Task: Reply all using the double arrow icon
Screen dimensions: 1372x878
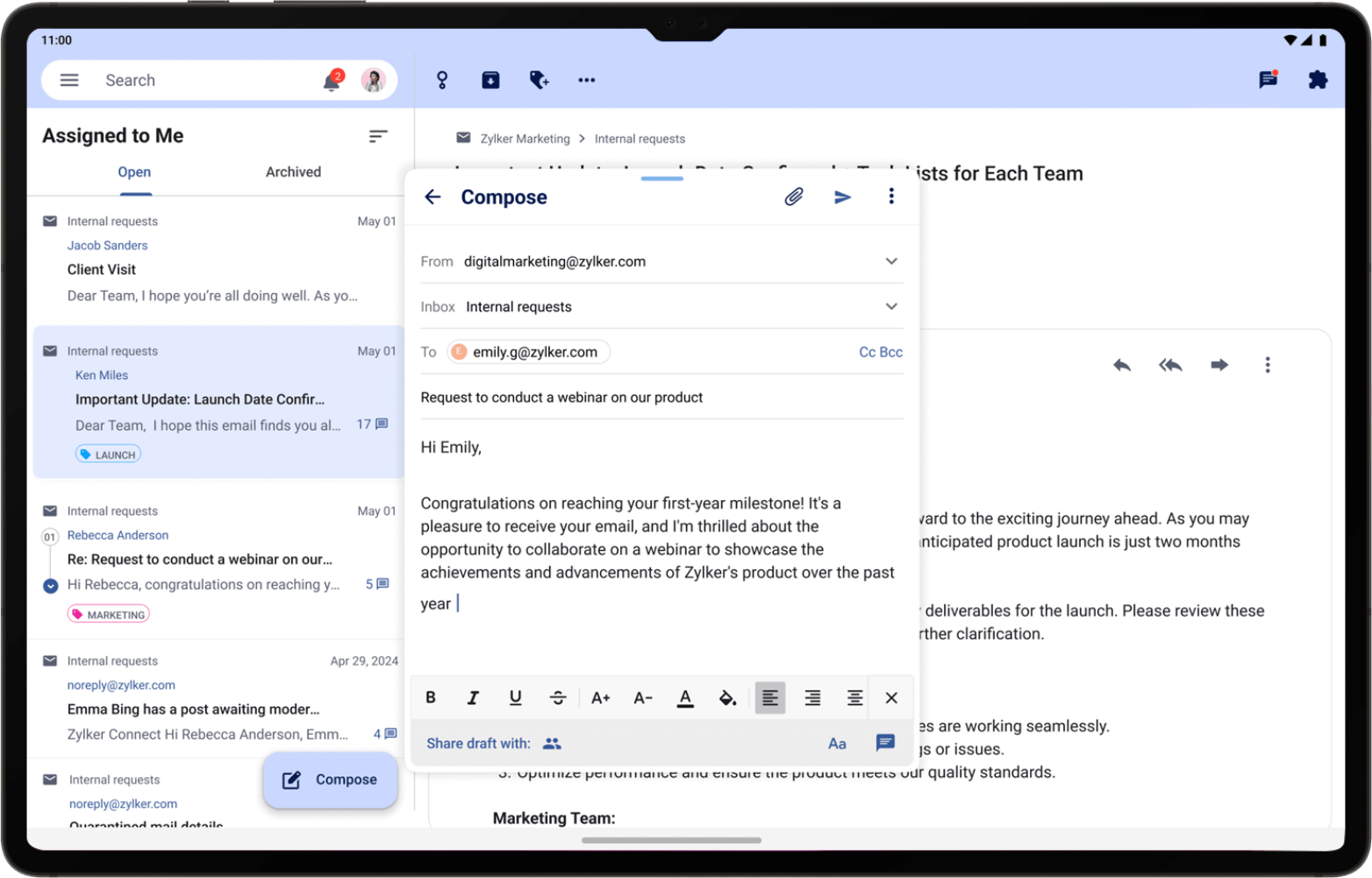Action: [x=1170, y=365]
